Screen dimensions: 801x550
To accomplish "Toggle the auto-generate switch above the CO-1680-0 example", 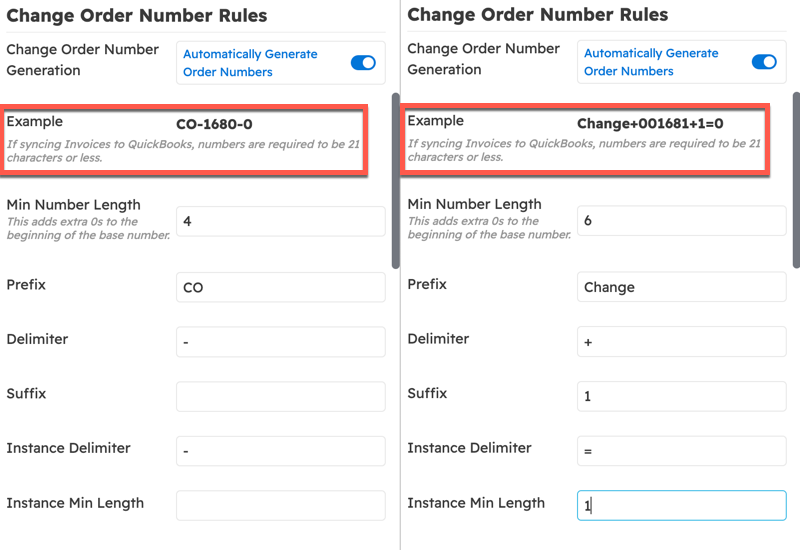I will tap(363, 63).
